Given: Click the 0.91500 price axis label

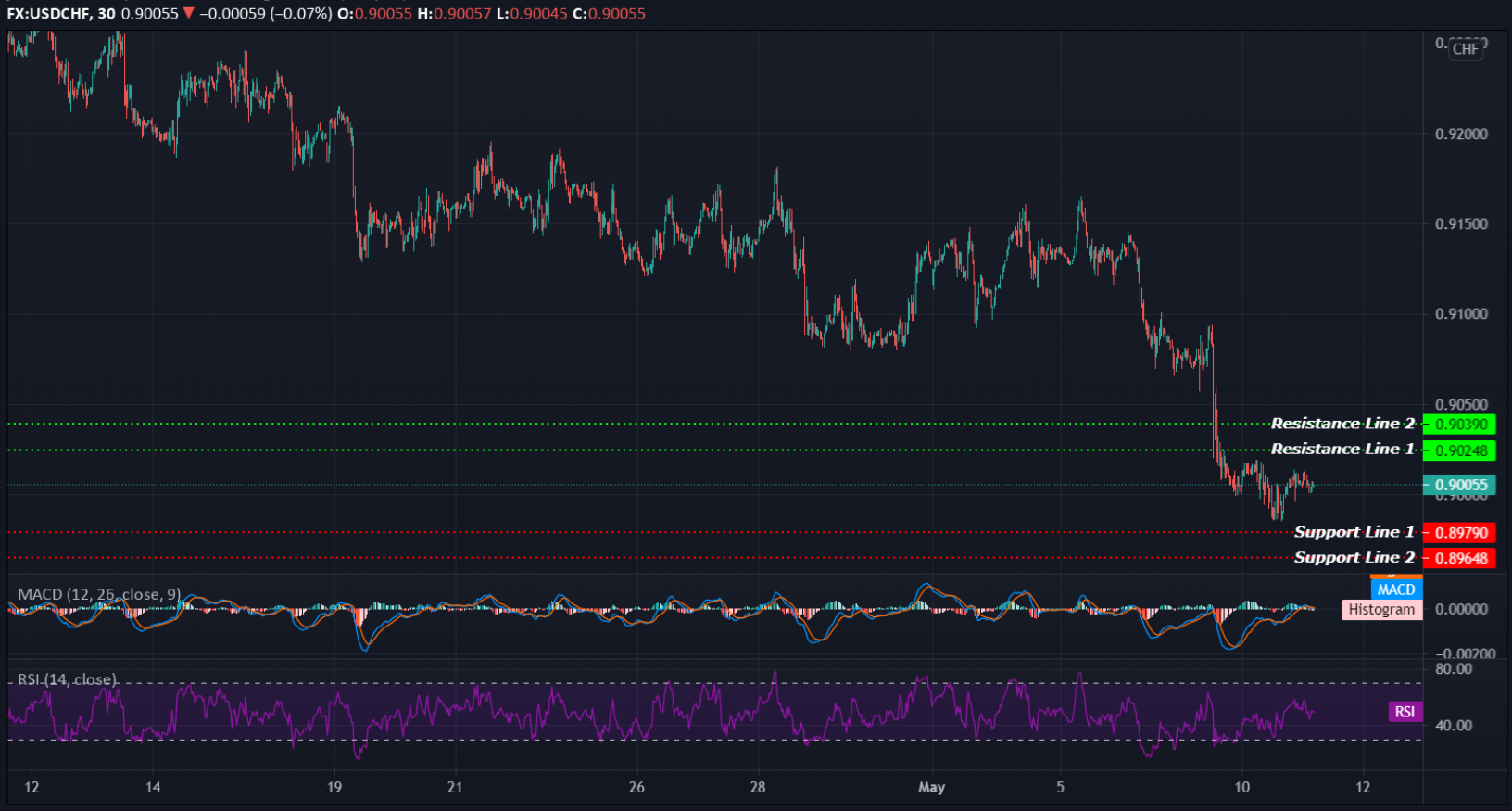Looking at the screenshot, I should point(1461,224).
